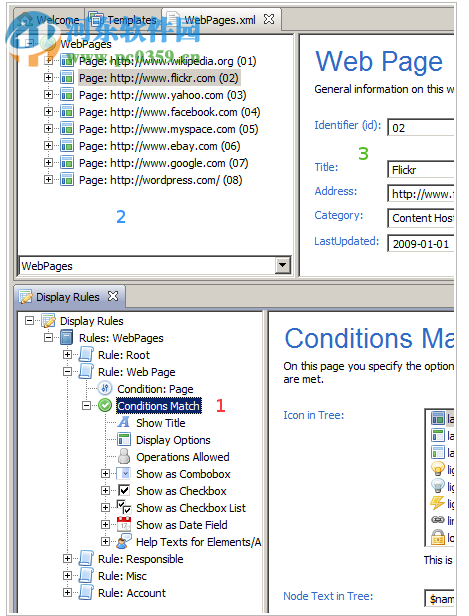Click the Category field
The width and height of the screenshot is (469, 616).
pyautogui.click(x=421, y=218)
